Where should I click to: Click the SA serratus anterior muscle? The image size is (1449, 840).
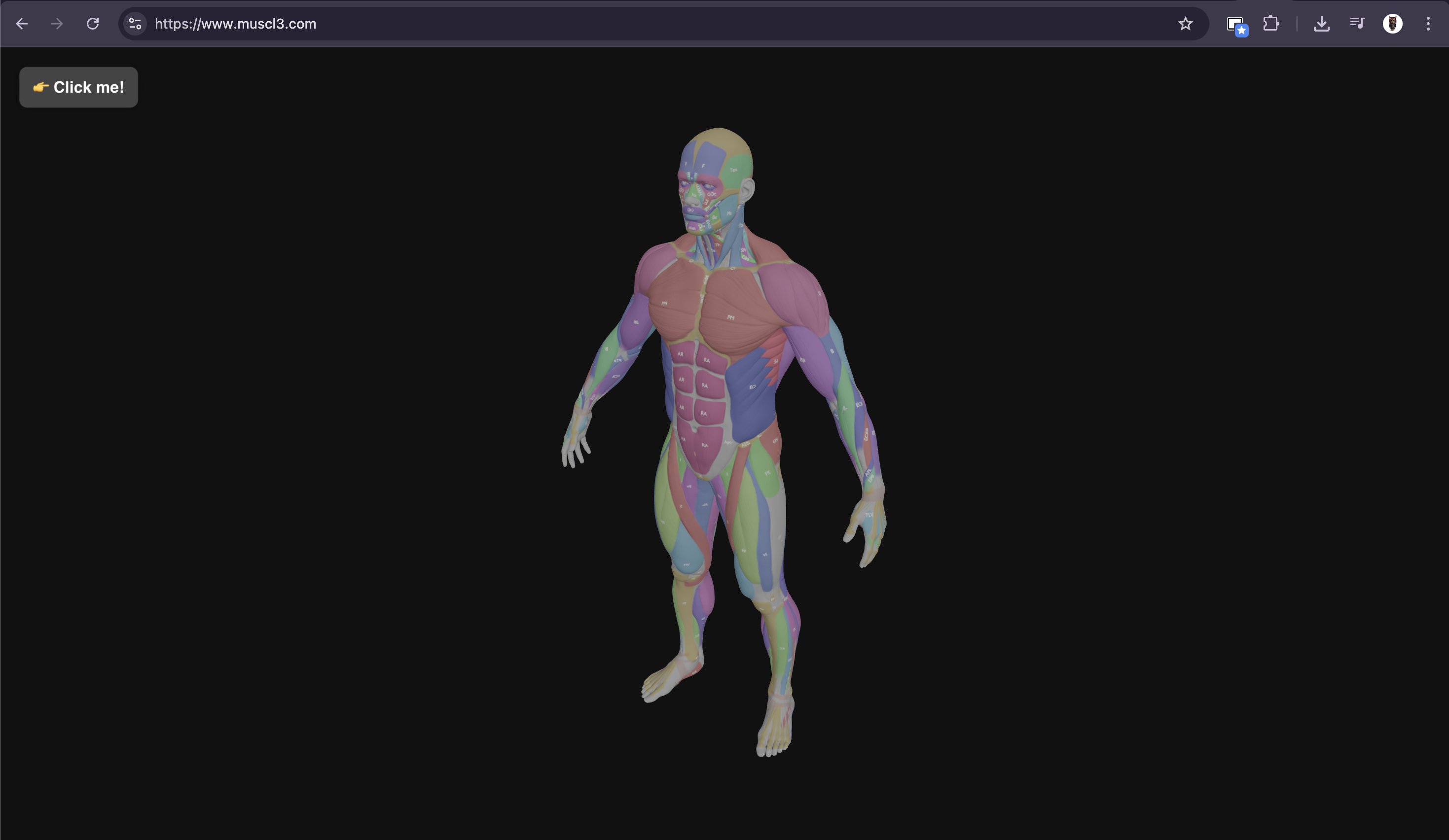click(x=776, y=362)
